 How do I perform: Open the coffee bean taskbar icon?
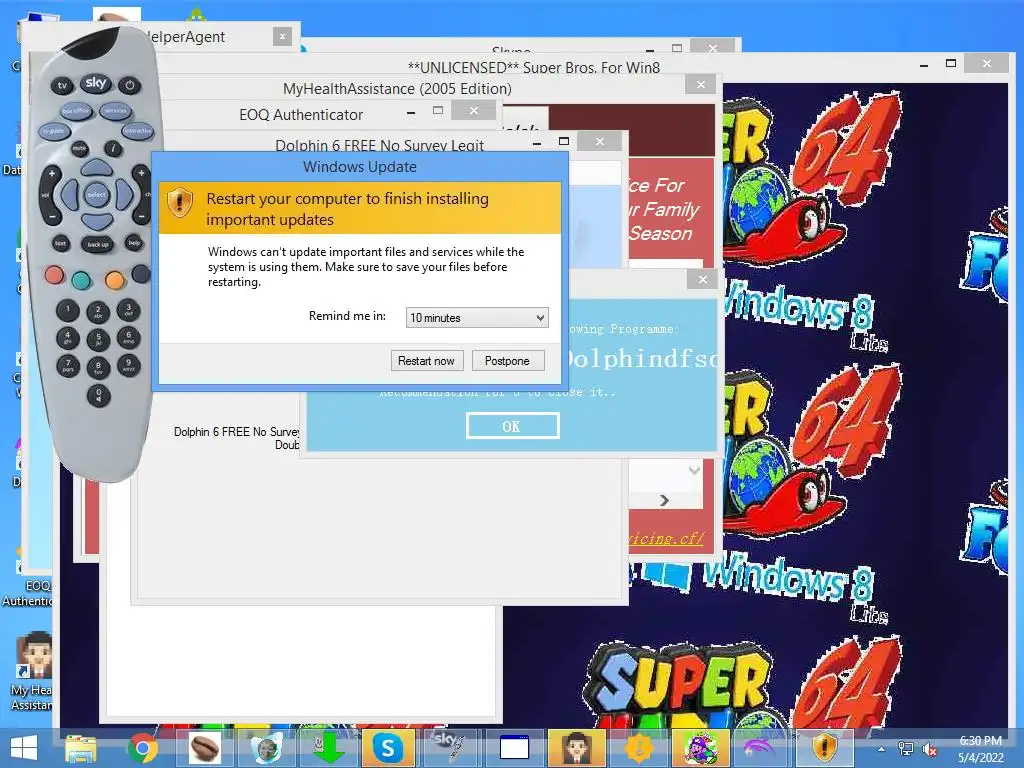tap(204, 748)
